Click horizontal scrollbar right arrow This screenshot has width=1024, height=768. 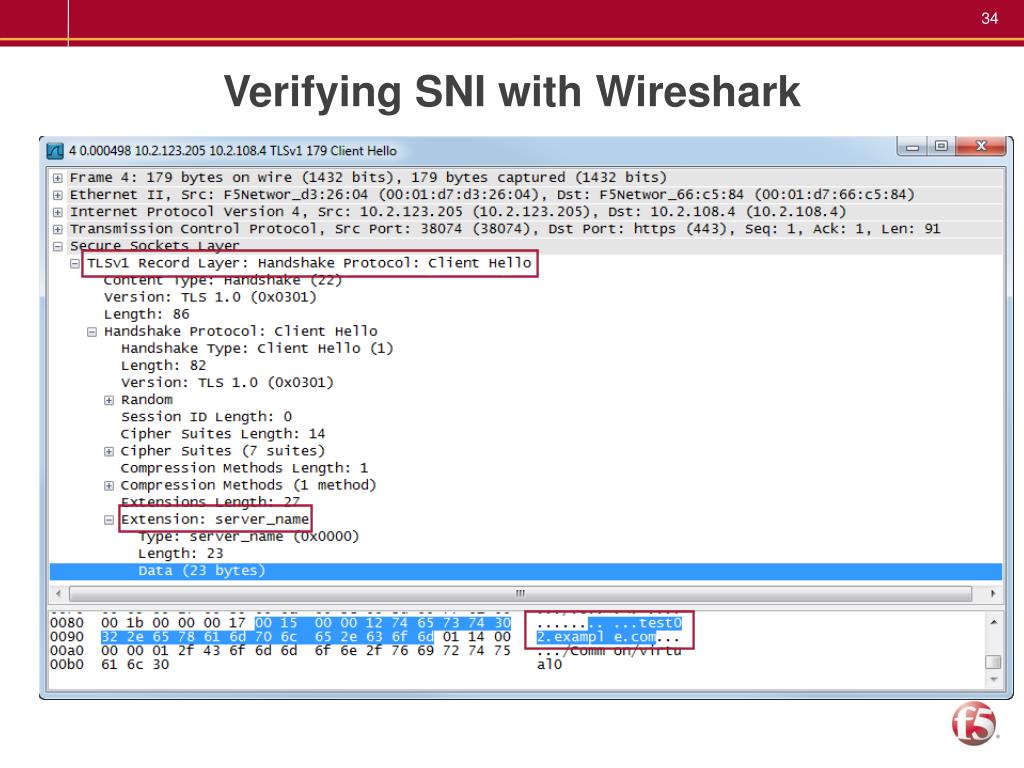pyautogui.click(x=993, y=594)
